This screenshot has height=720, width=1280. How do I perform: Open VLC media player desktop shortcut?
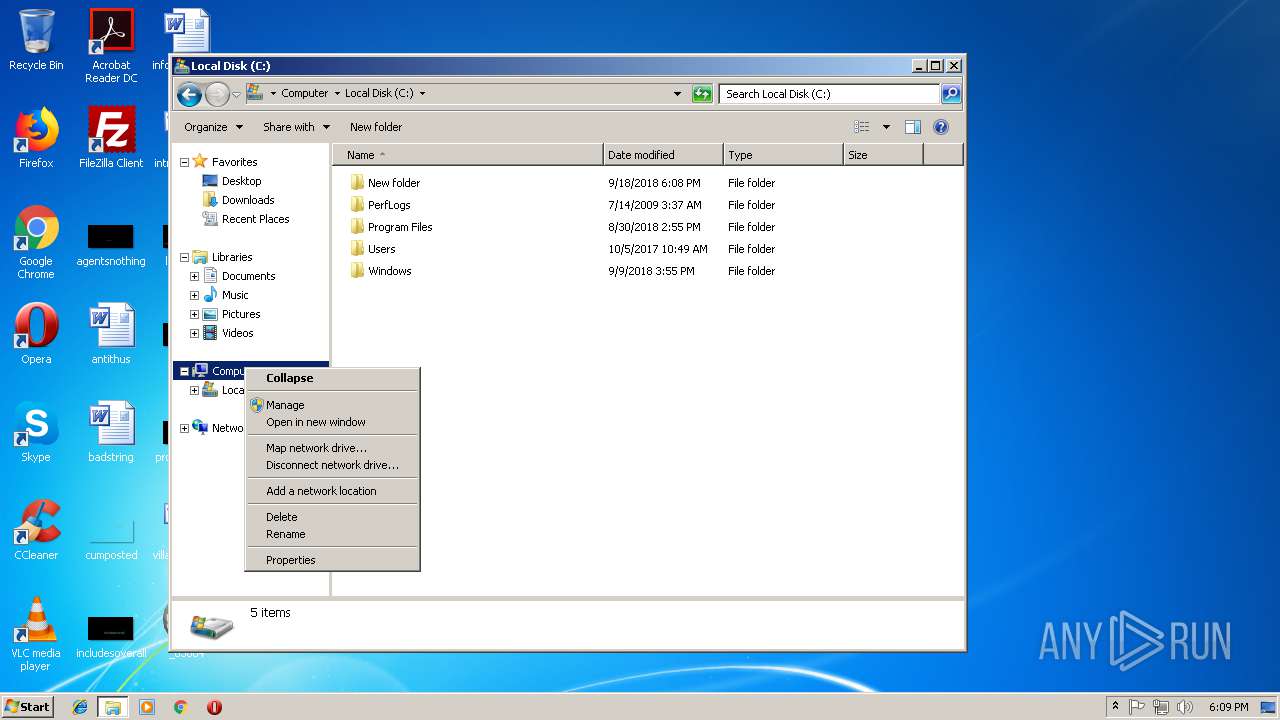36,634
